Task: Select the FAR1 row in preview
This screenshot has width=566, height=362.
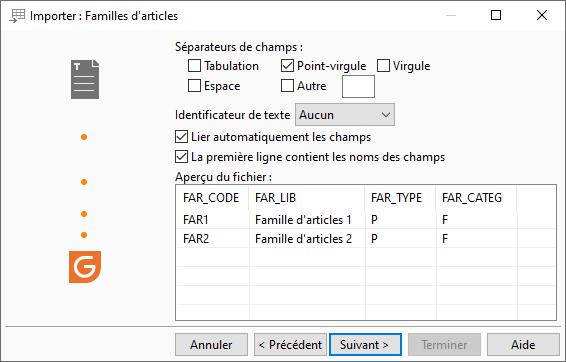Action: 366,219
